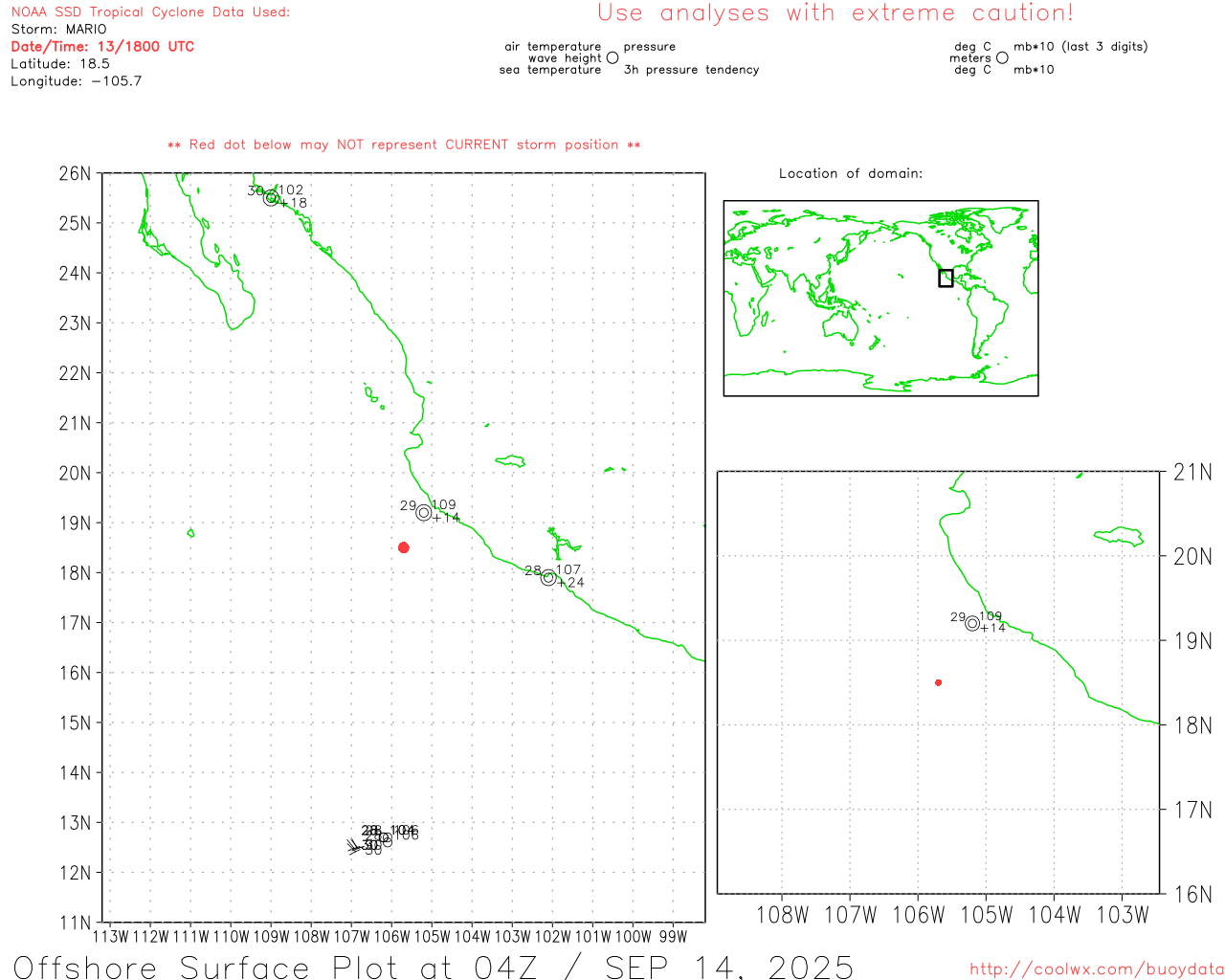Click the +24 pressure tendency value

[x=570, y=582]
